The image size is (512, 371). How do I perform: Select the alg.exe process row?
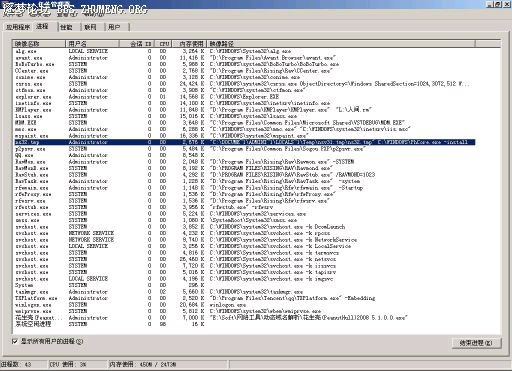tap(244, 51)
